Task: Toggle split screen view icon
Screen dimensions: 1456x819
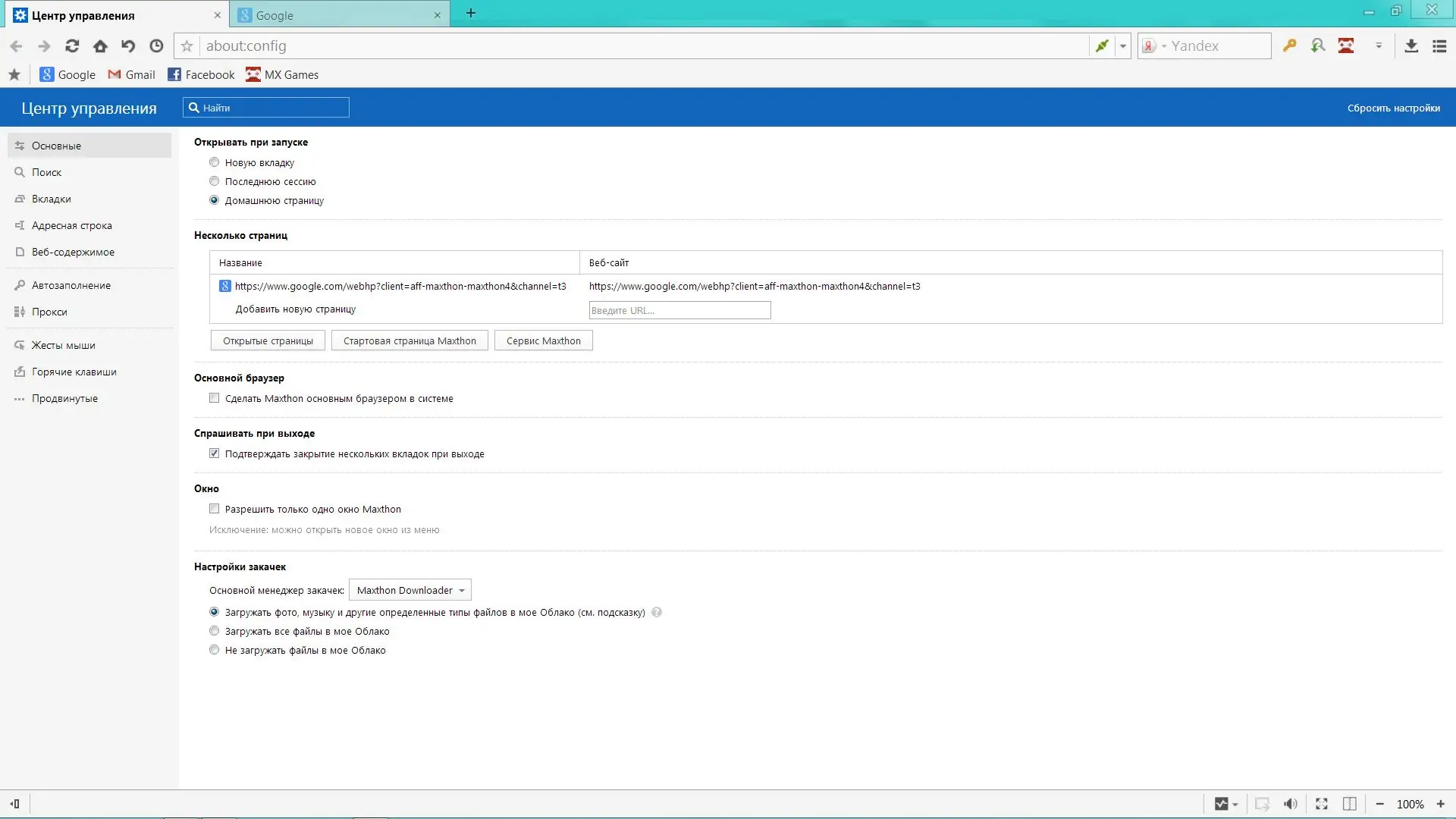Action: (1350, 804)
